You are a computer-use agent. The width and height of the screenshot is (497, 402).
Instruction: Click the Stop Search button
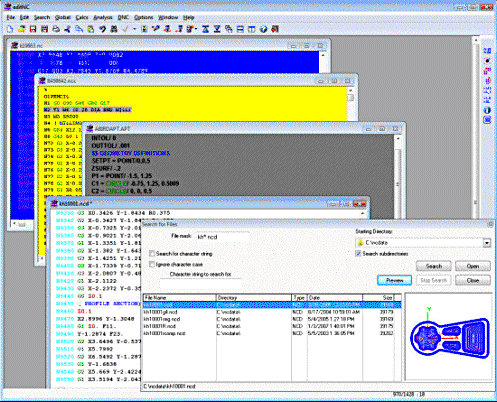(434, 280)
